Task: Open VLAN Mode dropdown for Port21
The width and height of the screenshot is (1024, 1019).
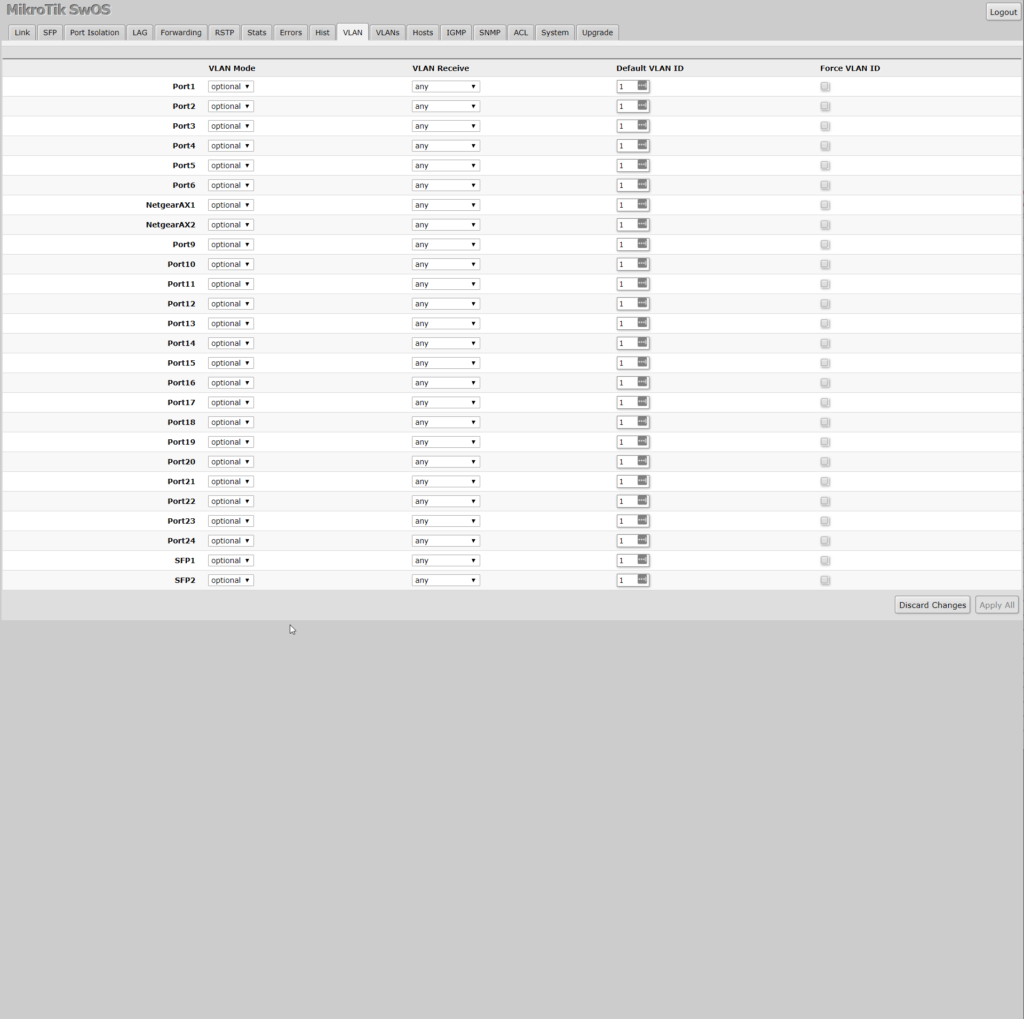Action: tap(230, 482)
